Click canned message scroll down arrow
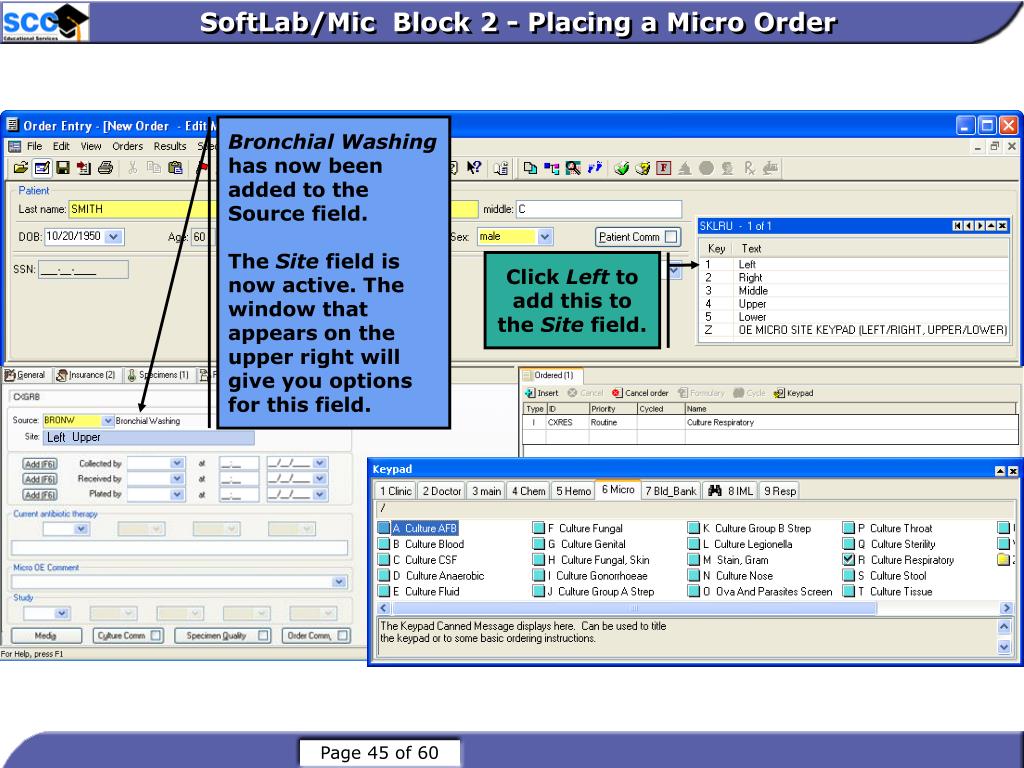 (1004, 647)
